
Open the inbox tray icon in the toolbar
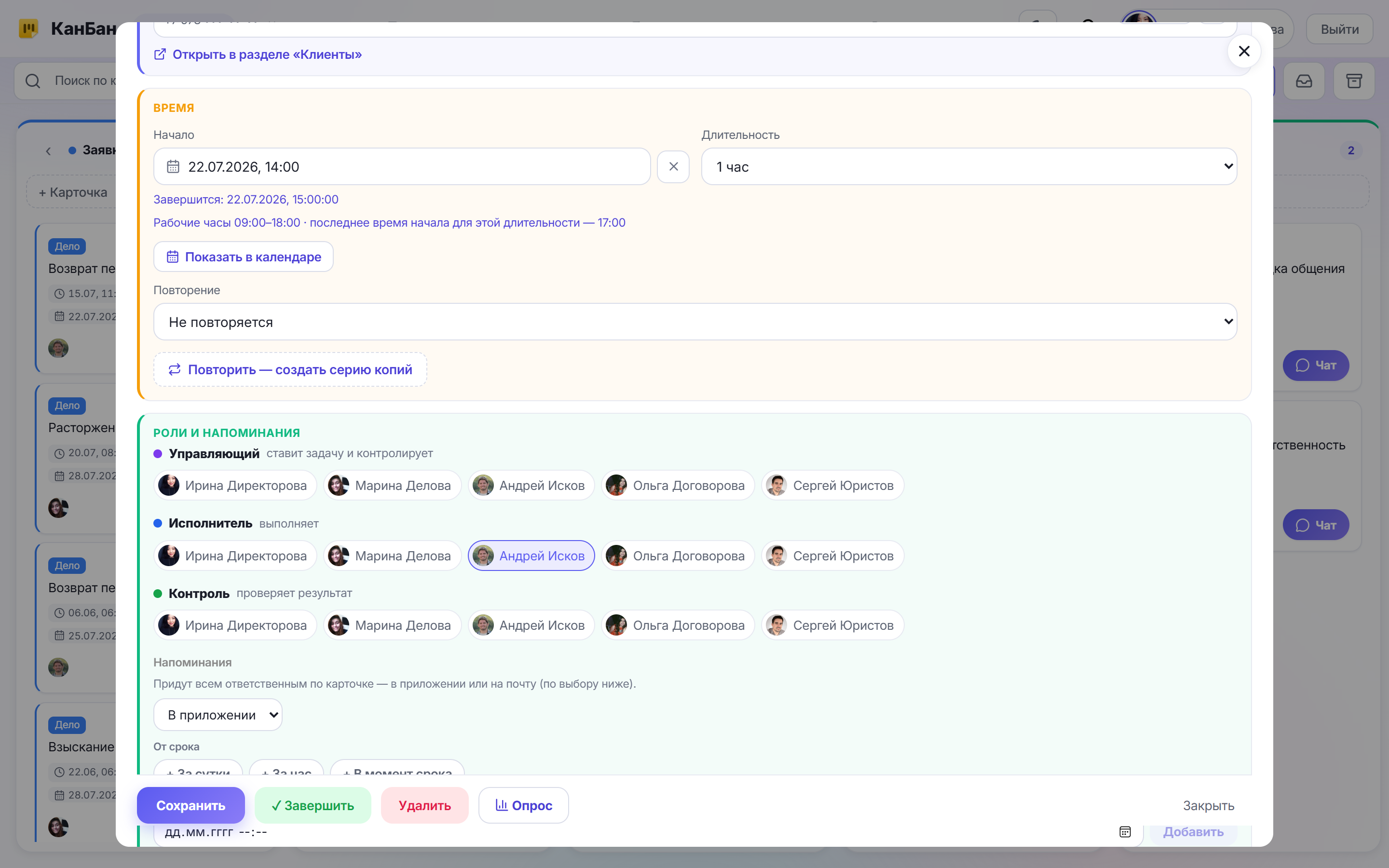click(1304, 81)
